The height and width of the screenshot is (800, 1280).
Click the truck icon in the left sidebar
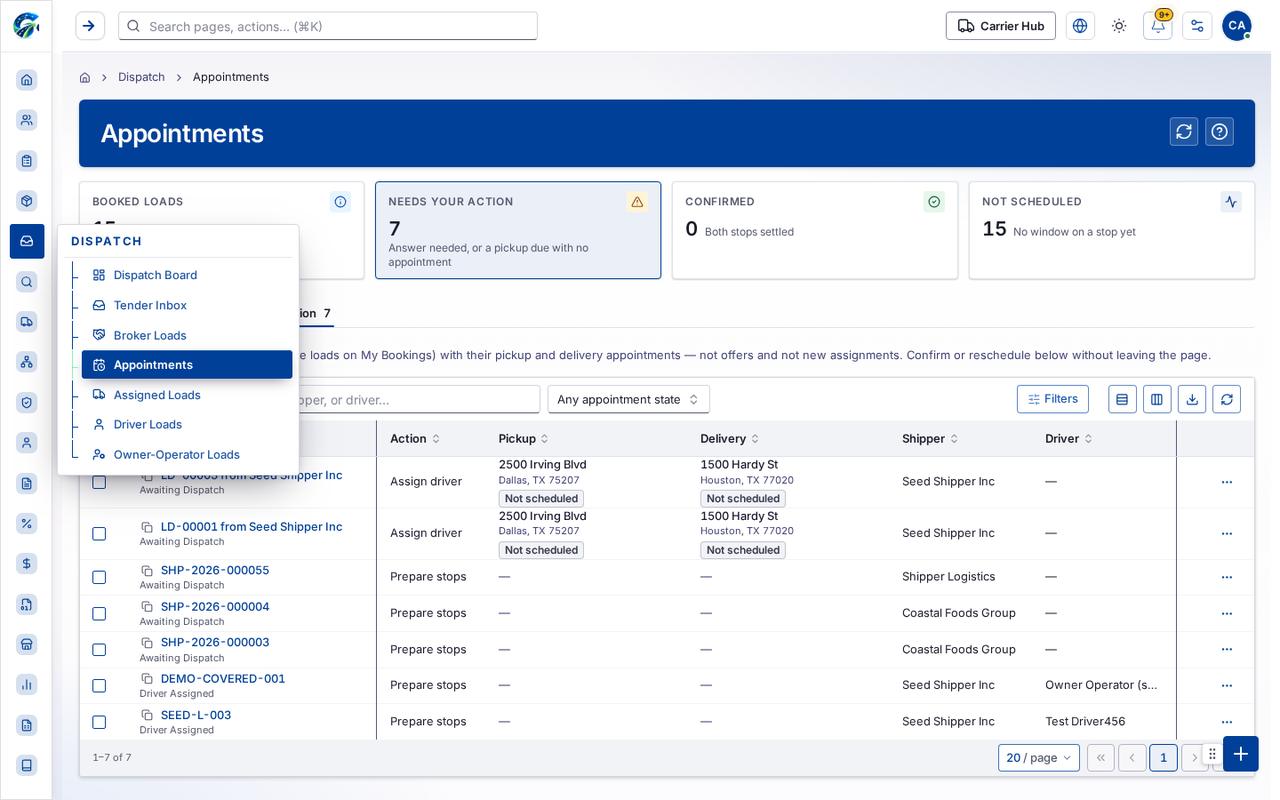27,322
